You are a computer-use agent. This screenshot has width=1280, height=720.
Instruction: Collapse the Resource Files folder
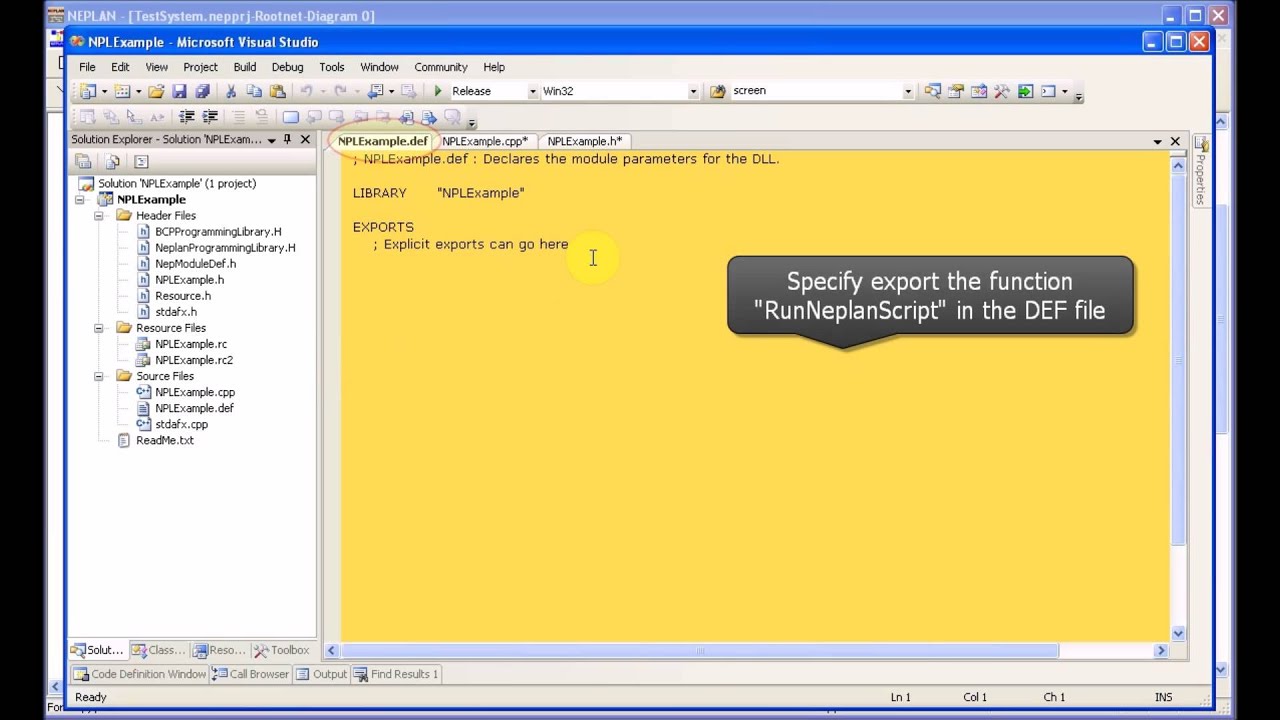point(98,328)
